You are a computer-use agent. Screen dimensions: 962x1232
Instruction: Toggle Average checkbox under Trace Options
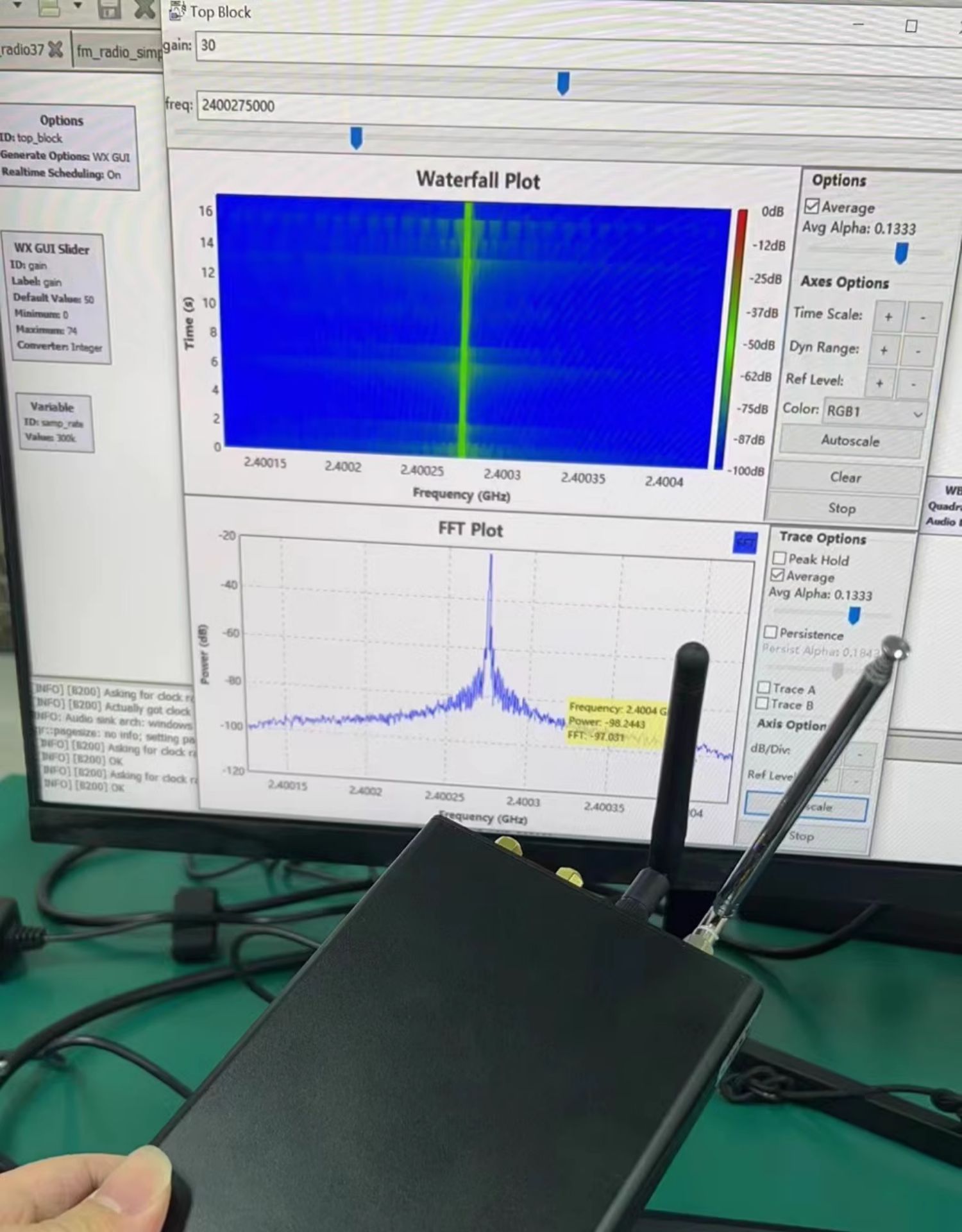(x=777, y=575)
